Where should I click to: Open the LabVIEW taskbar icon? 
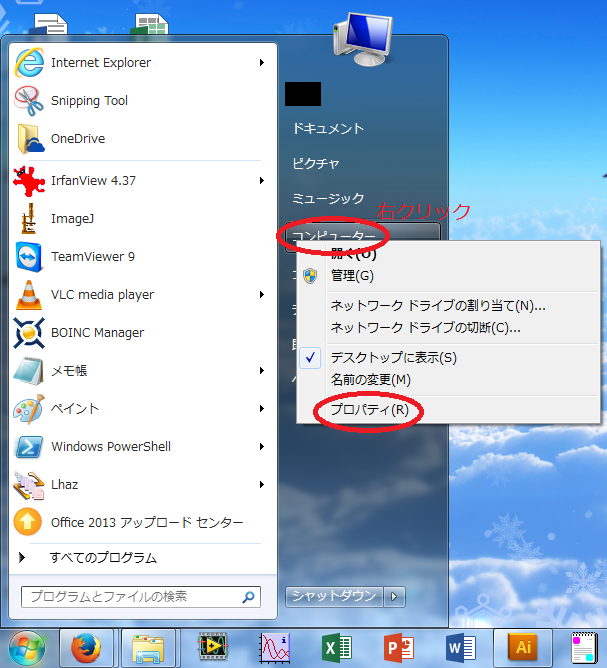[x=213, y=647]
